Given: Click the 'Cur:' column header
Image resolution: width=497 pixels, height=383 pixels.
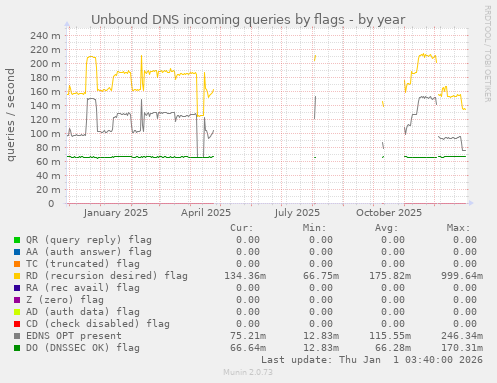Looking at the screenshot, I should click(x=242, y=228).
